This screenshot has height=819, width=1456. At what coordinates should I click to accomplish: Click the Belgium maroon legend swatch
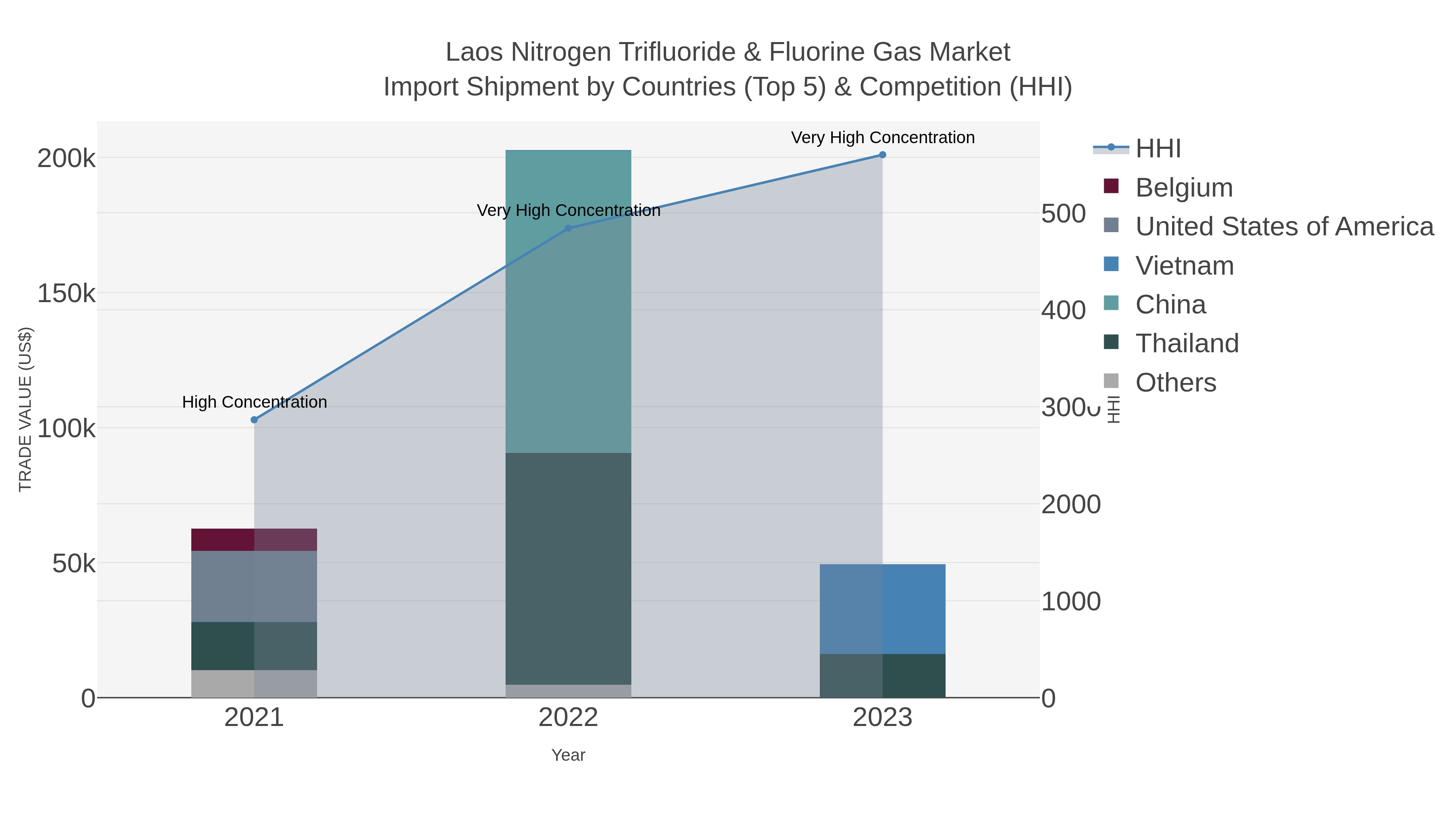(1111, 186)
